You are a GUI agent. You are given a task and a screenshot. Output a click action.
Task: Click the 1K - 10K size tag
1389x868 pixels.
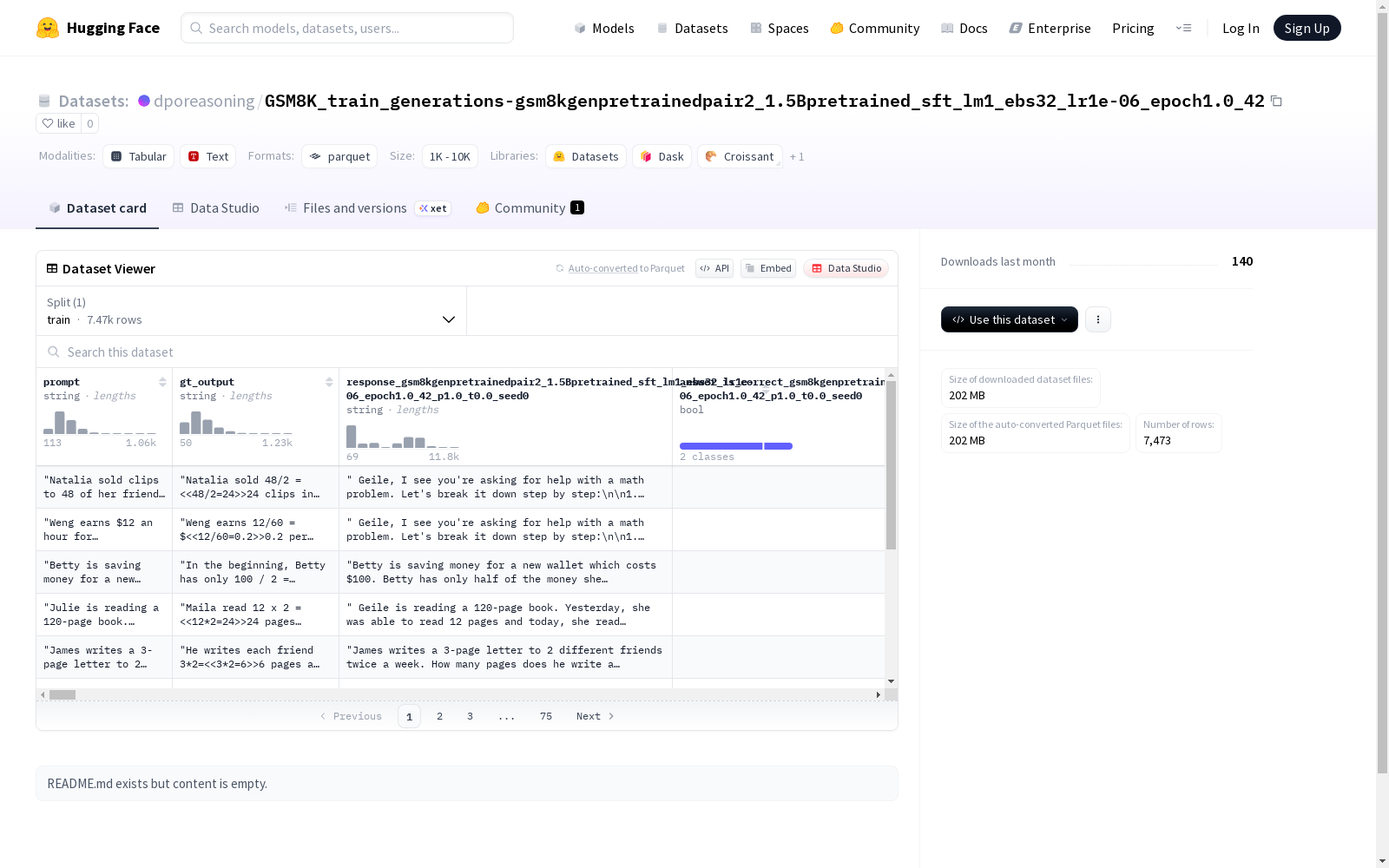[x=450, y=156]
